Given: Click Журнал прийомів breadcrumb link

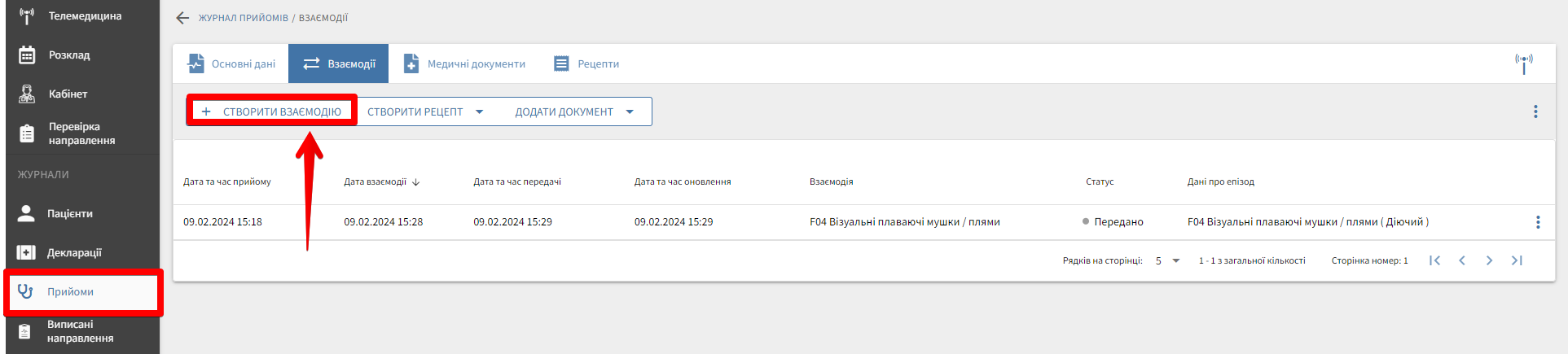Looking at the screenshot, I should pos(243,18).
